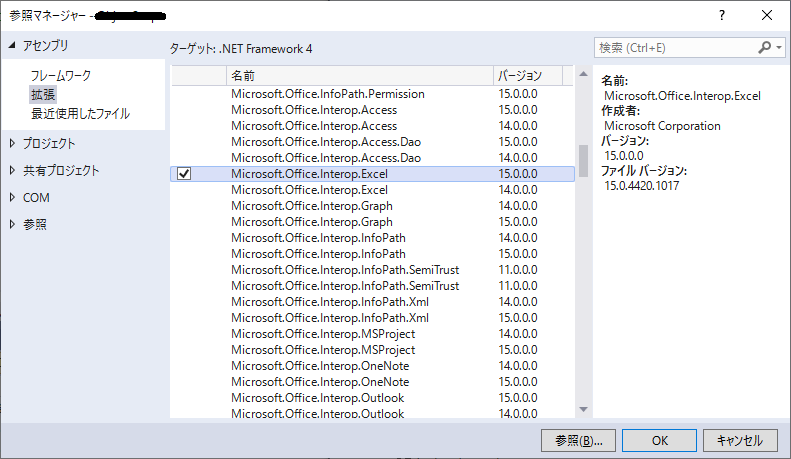The width and height of the screenshot is (791, 459).
Task: Select Microsoft.Office.Interop.OneNote version 15.0.0.0
Action: coord(372,382)
